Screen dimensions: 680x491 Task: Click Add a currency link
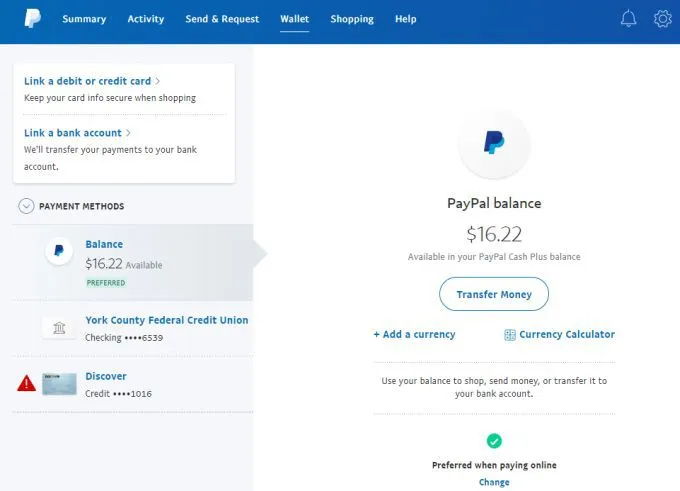pyautogui.click(x=414, y=335)
